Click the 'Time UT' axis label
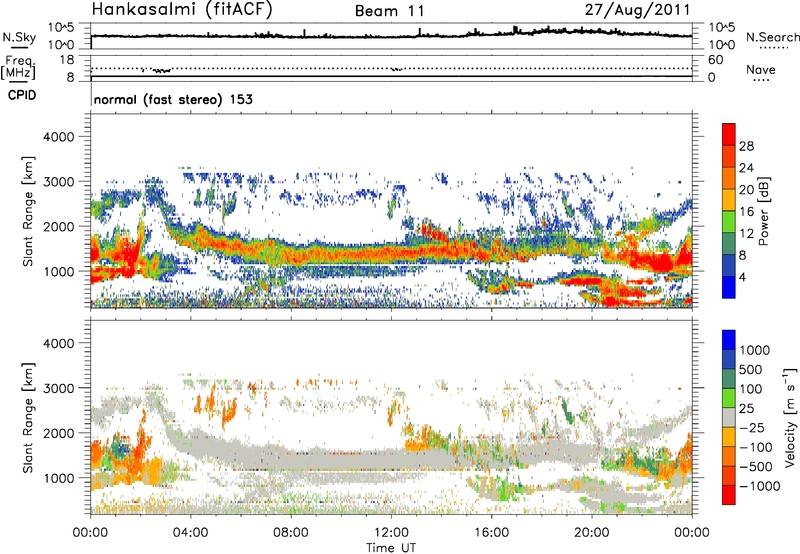The width and height of the screenshot is (800, 554). pyautogui.click(x=391, y=548)
